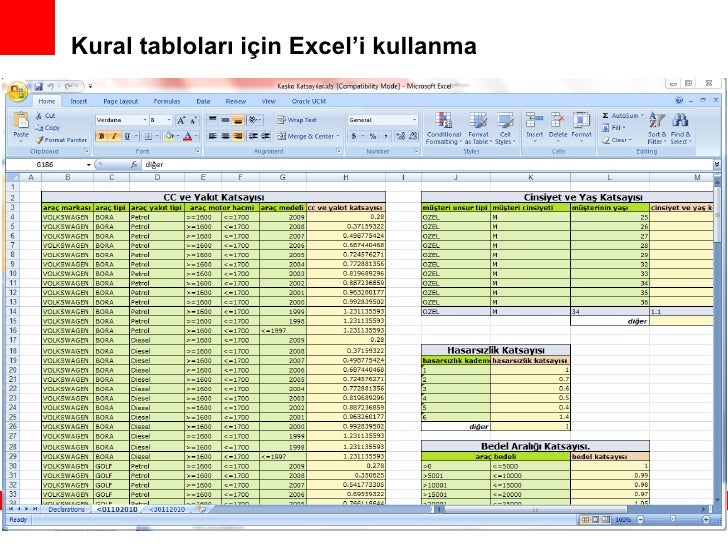Cut the selected cells

(46, 116)
